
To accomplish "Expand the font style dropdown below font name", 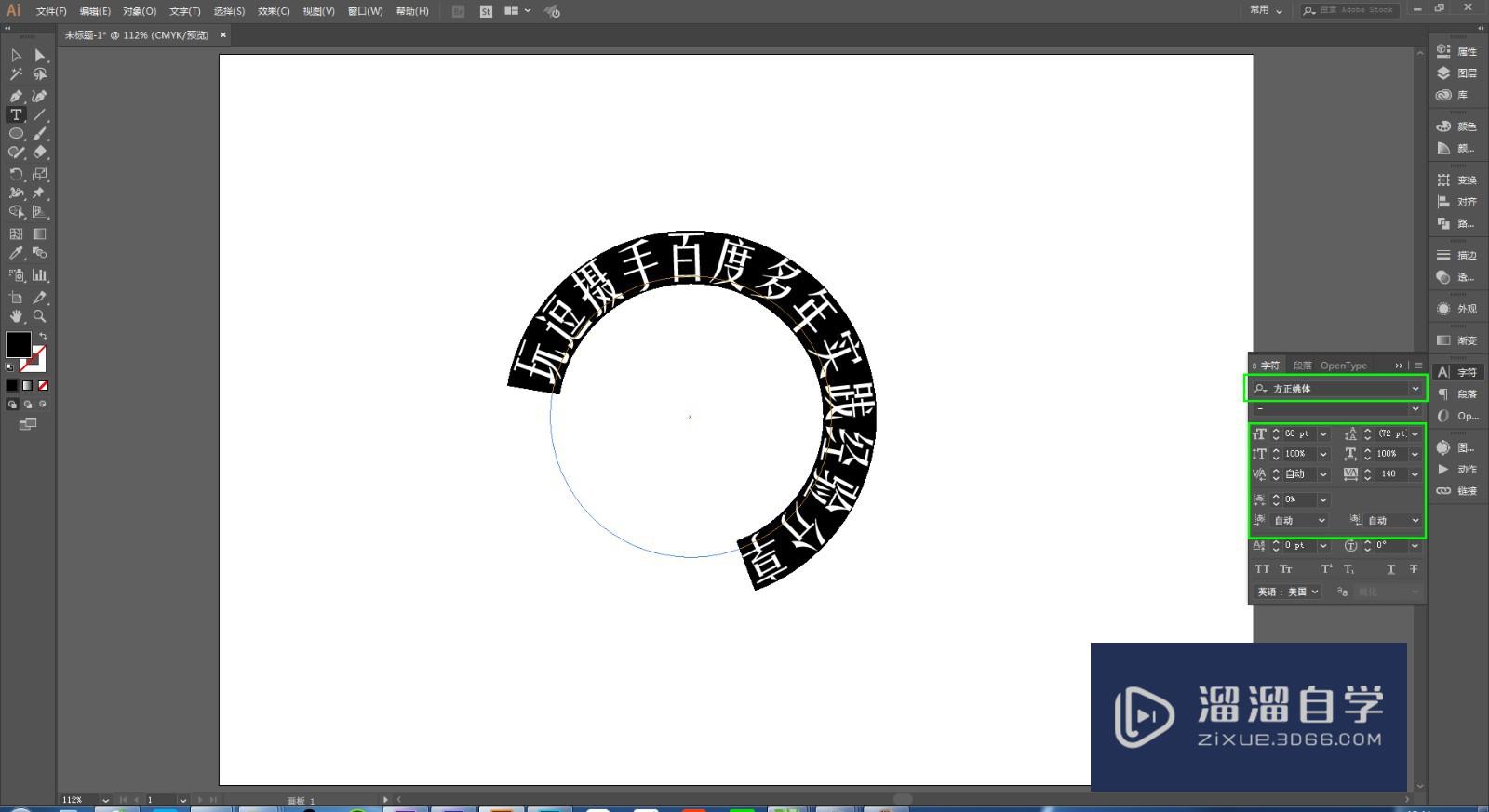I will (x=1415, y=409).
